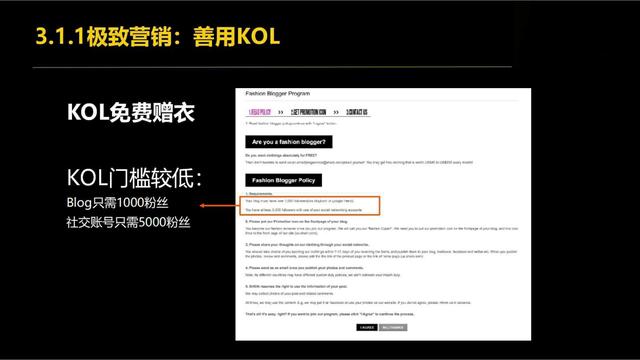Click the "Fashion Blogger Policy" black banner
Image resolution: width=640 pixels, height=360 pixels.
[x=284, y=180]
